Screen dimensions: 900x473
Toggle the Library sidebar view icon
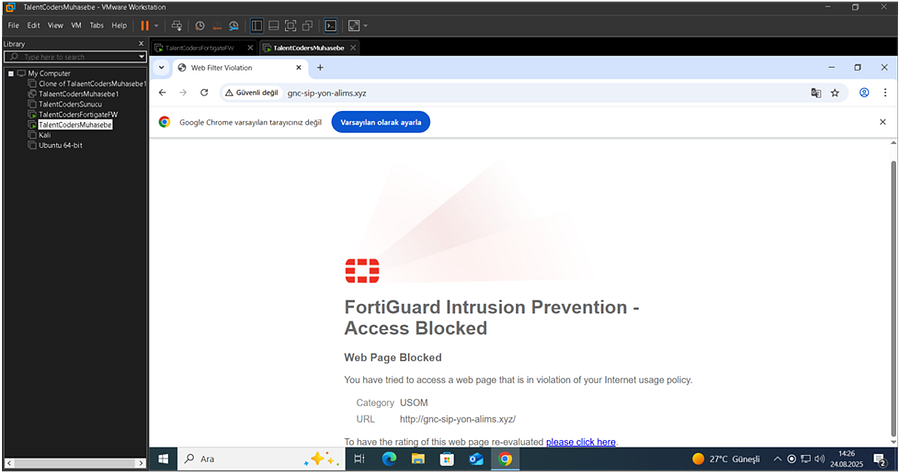(257, 25)
